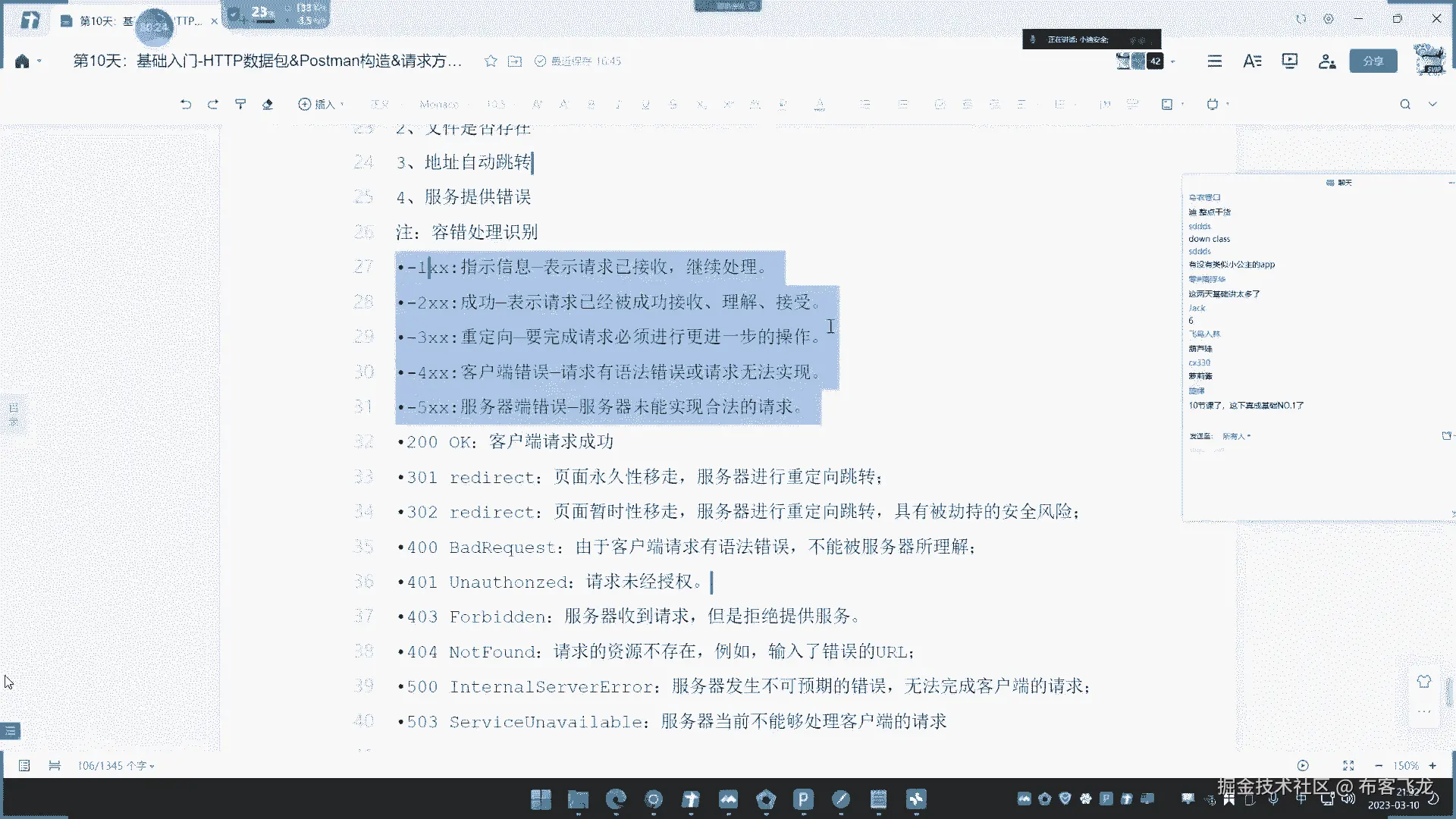
Task: Open the search magnifier in toolbar
Action: [x=1404, y=104]
